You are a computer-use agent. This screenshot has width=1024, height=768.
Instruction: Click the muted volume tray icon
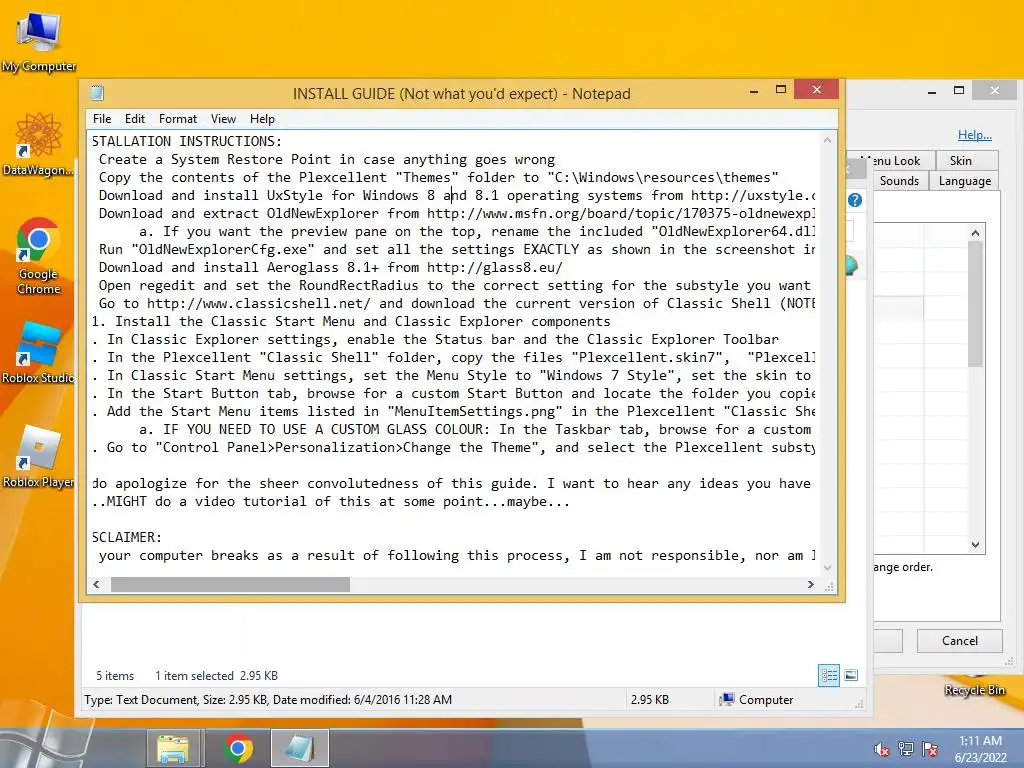click(x=882, y=748)
